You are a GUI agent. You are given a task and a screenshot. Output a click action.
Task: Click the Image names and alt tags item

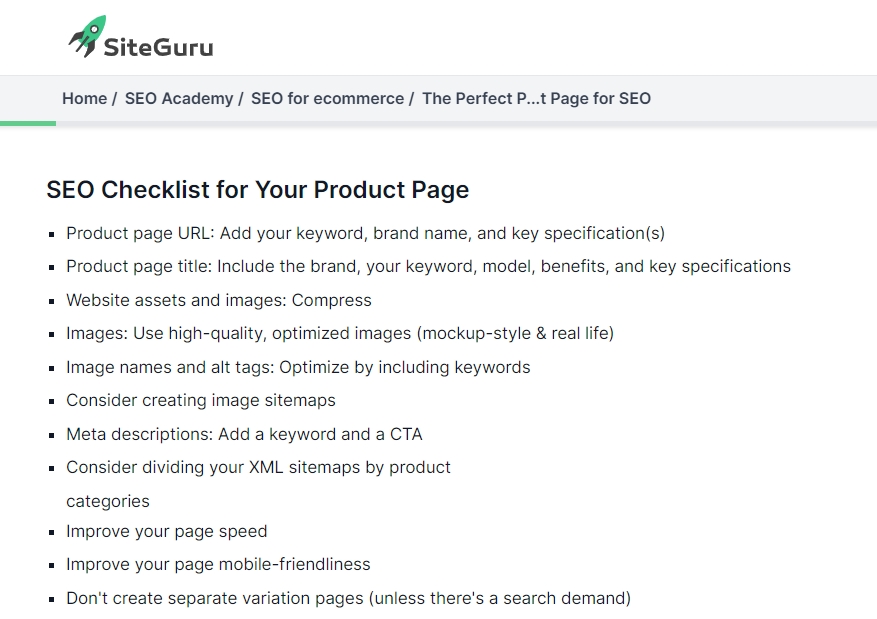tap(298, 367)
